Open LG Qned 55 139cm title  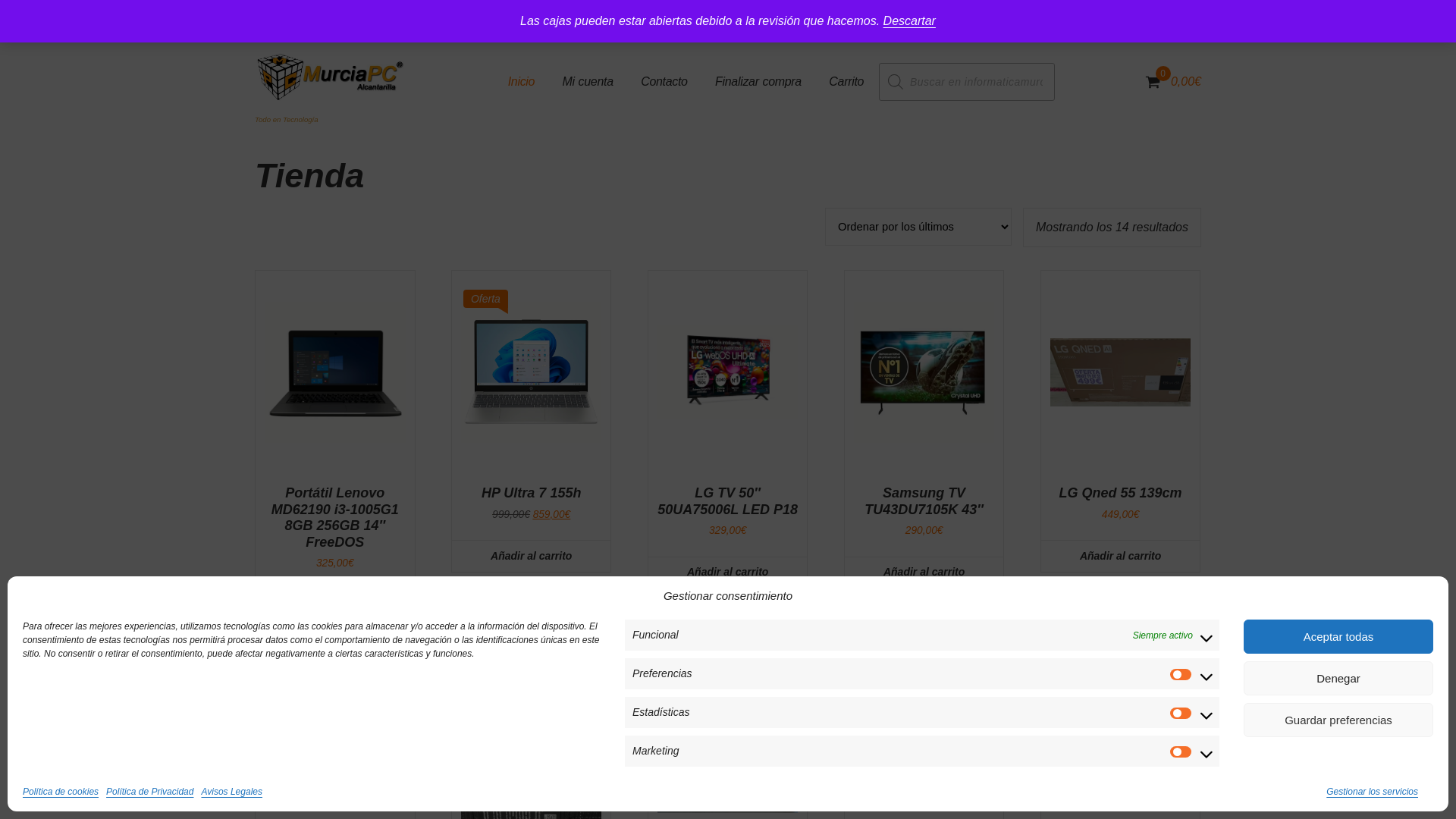click(1120, 493)
